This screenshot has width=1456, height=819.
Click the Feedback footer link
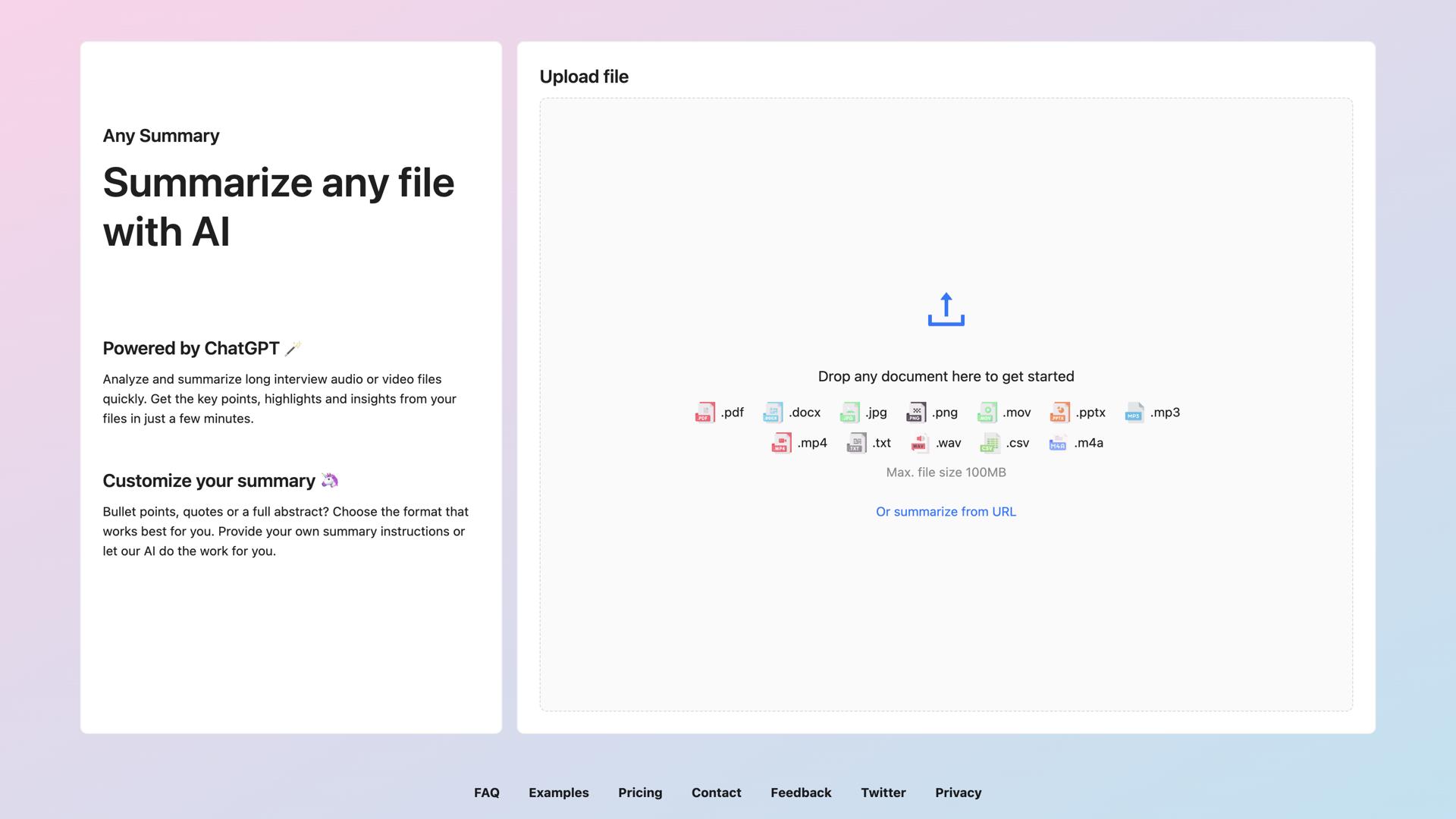pos(801,792)
